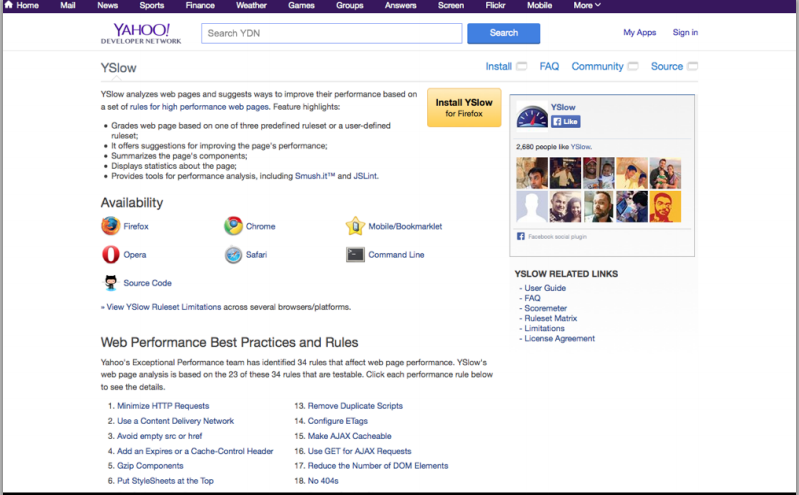Click the Facebook social plugin icon
Screen dimensions: 799x495
[521, 236]
